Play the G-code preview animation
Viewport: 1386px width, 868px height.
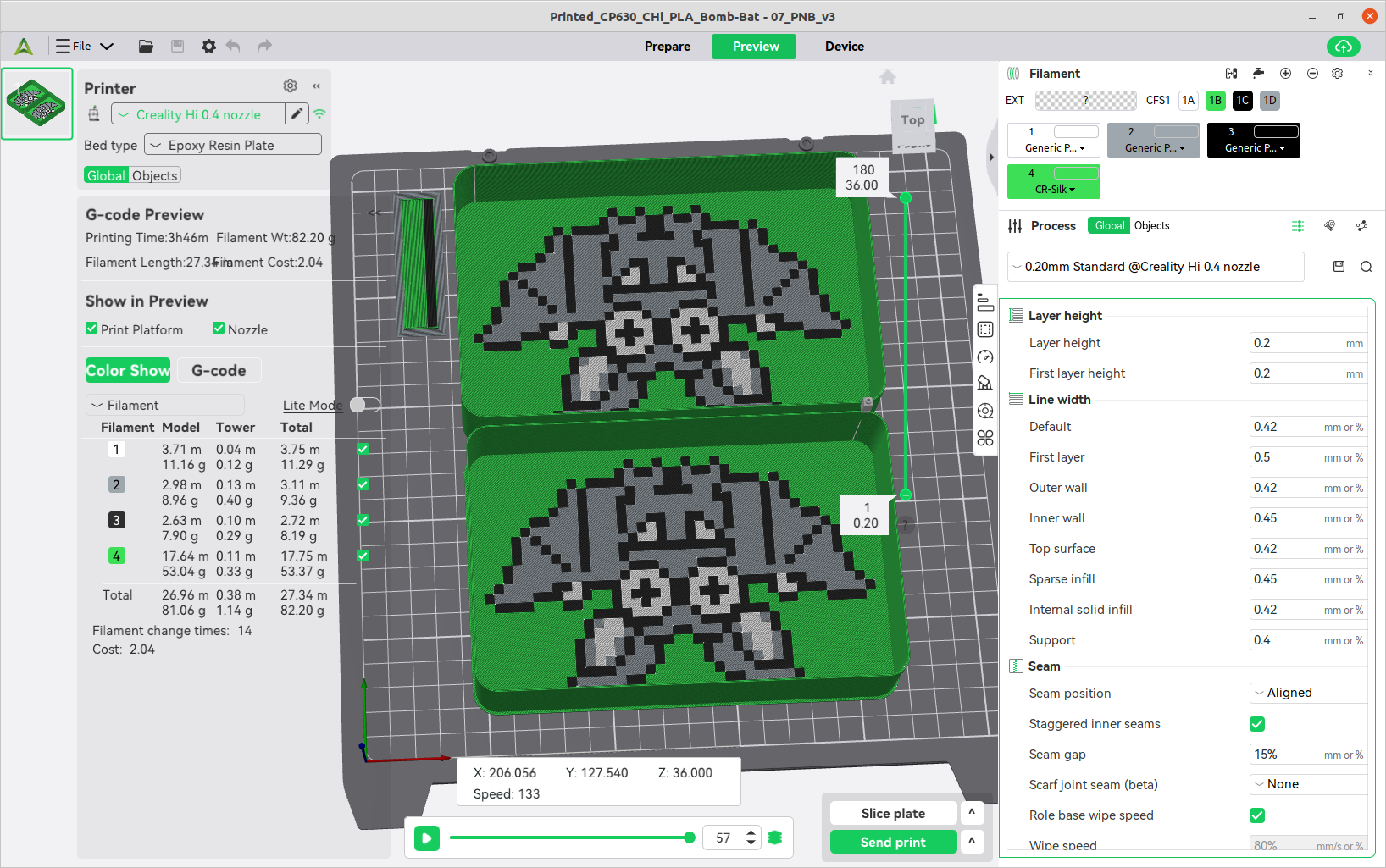[427, 838]
